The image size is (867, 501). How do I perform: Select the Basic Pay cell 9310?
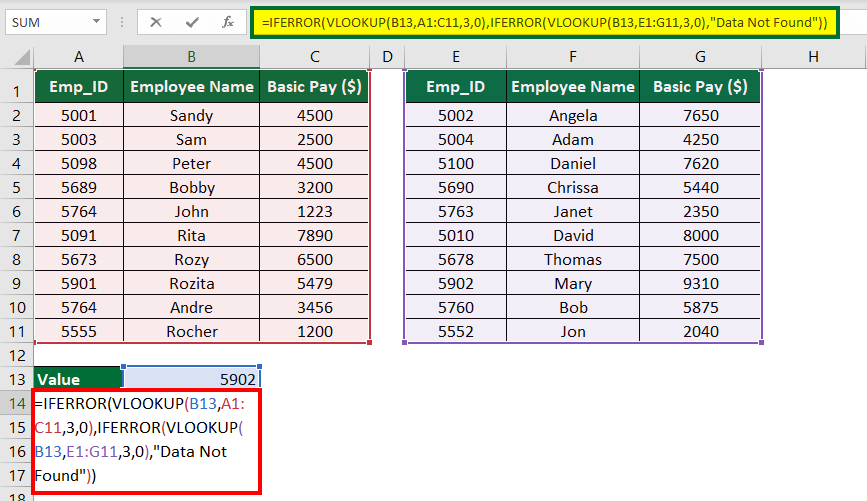pyautogui.click(x=700, y=284)
